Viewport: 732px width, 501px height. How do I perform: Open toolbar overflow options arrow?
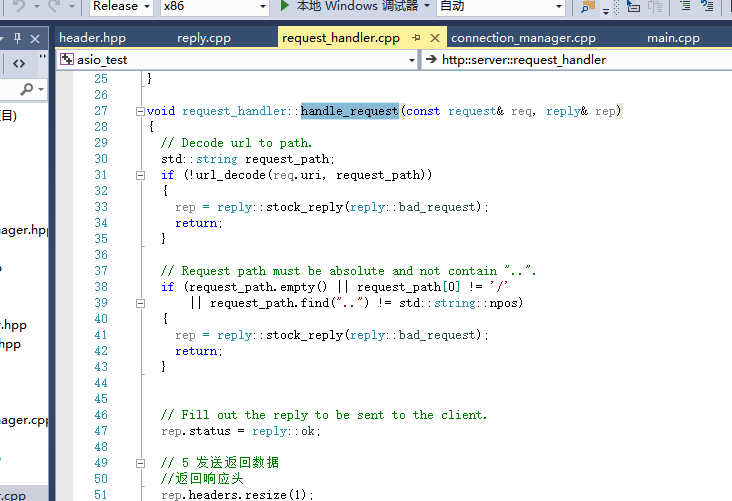click(x=606, y=11)
